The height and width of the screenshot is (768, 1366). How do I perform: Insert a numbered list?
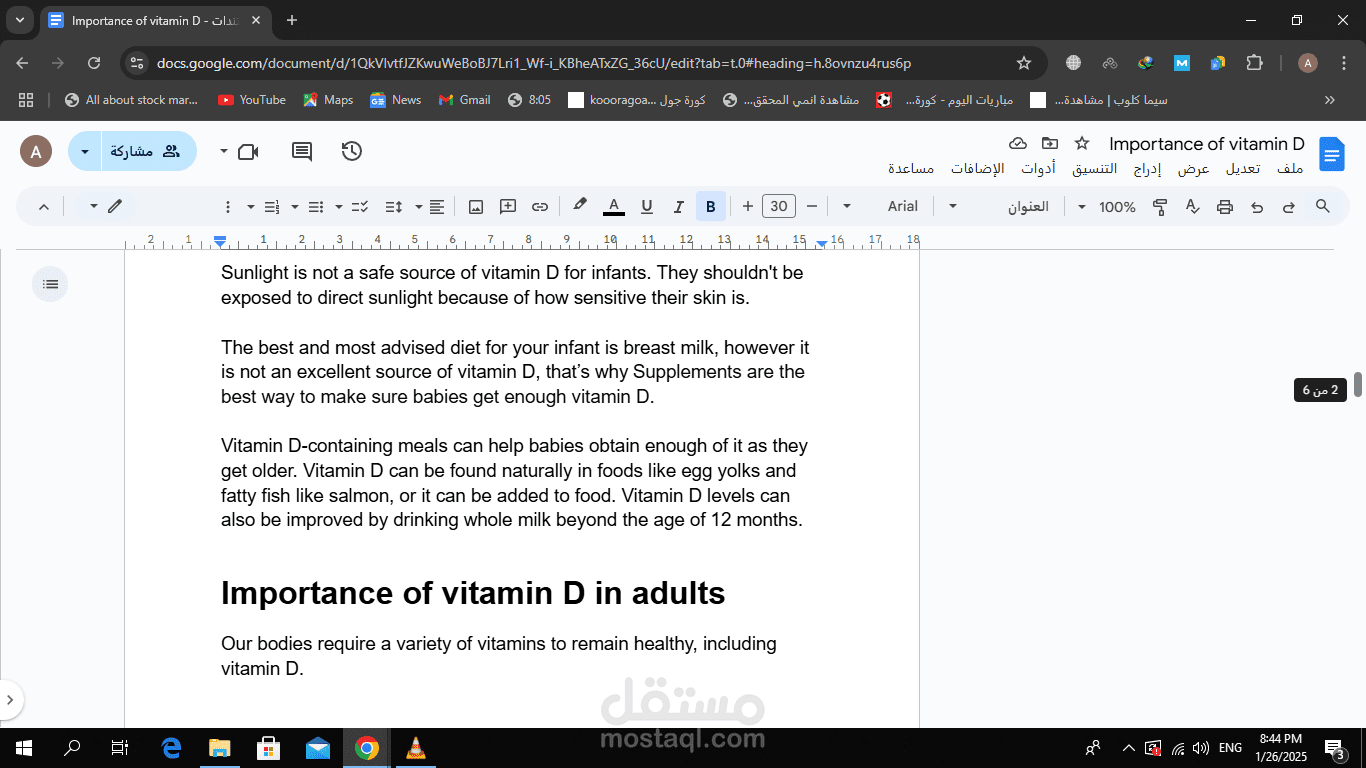click(271, 207)
